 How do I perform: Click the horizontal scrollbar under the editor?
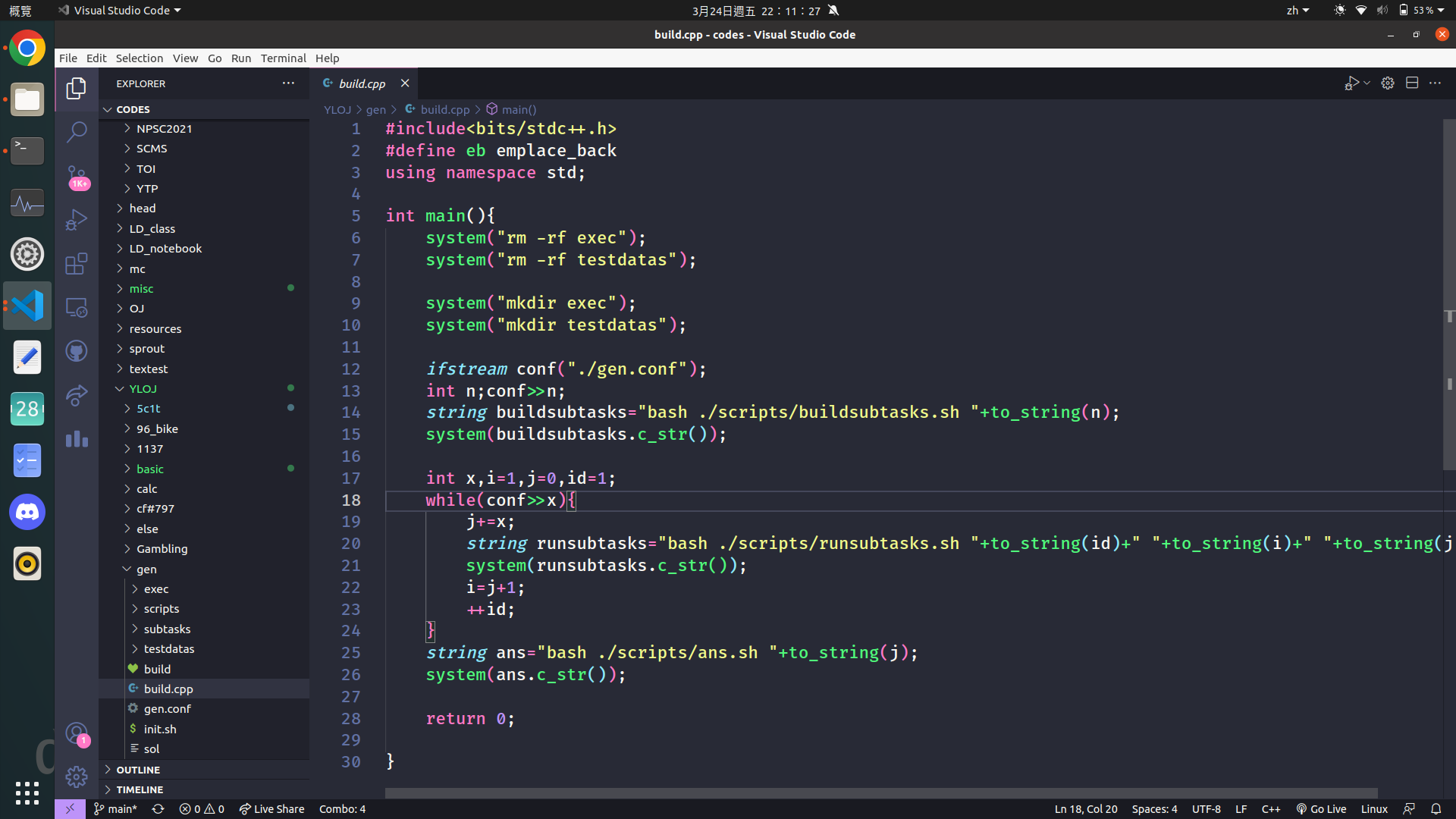880,793
